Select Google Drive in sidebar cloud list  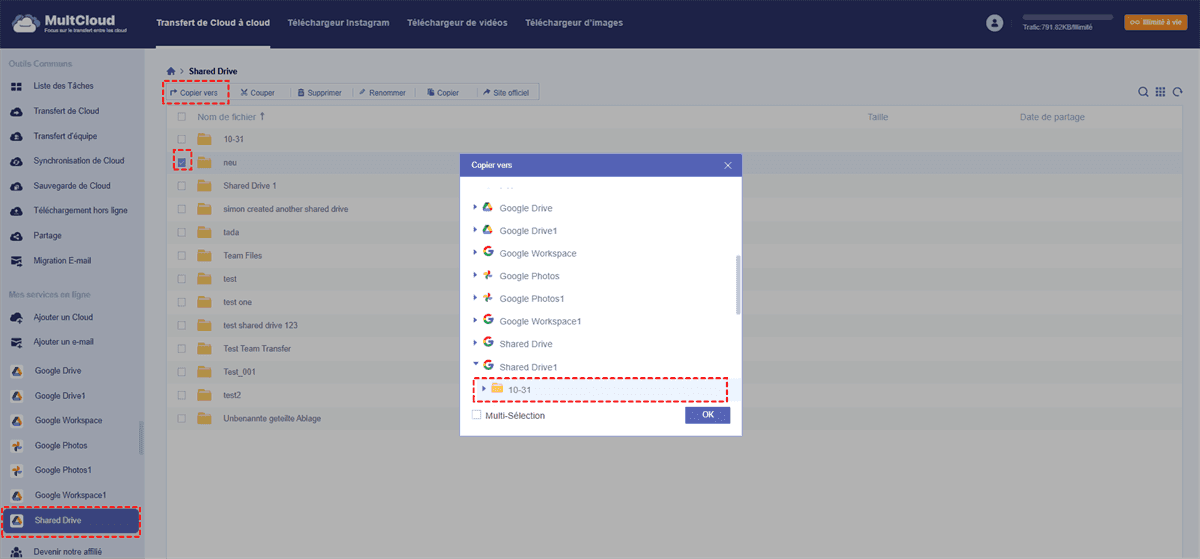[58, 371]
